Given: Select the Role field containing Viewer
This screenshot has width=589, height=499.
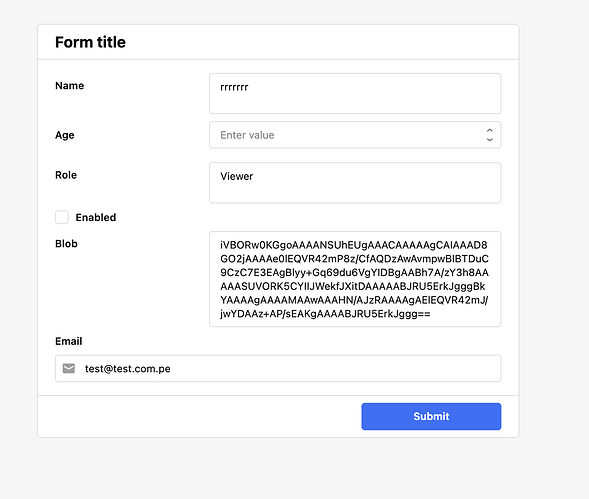Looking at the screenshot, I should click(355, 183).
